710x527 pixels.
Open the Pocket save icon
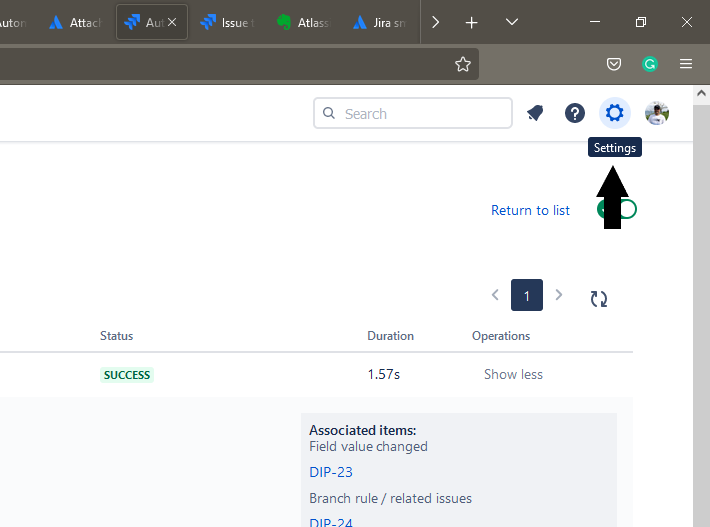614,64
